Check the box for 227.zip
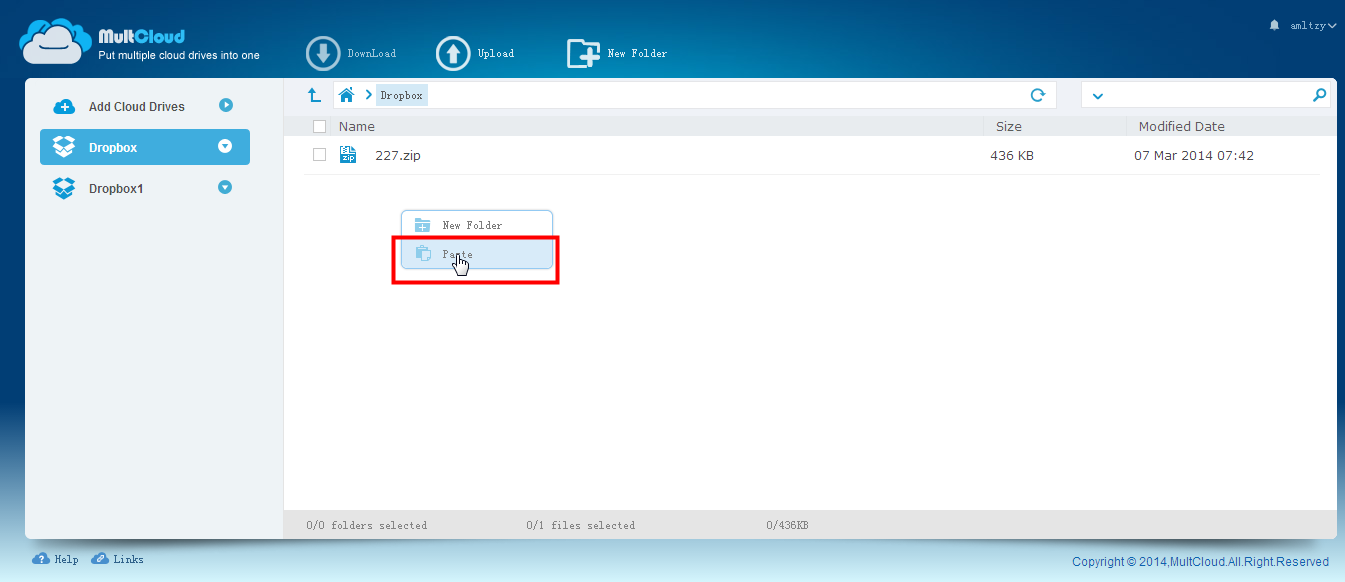Viewport: 1345px width, 582px height. click(319, 155)
